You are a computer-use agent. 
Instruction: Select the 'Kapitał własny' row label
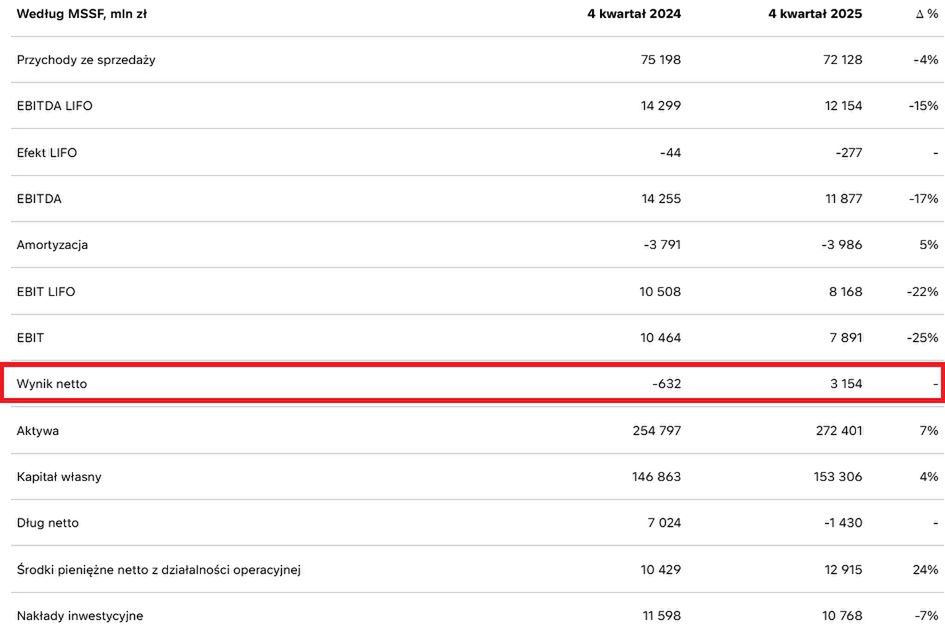click(x=59, y=477)
